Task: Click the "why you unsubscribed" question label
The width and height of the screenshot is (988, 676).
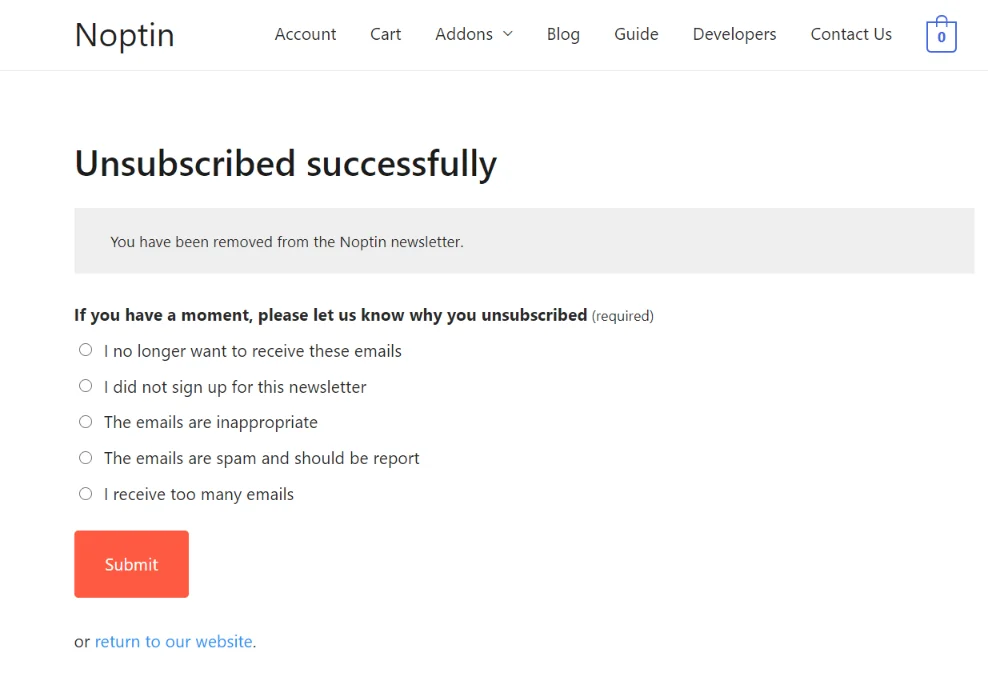Action: tap(331, 315)
